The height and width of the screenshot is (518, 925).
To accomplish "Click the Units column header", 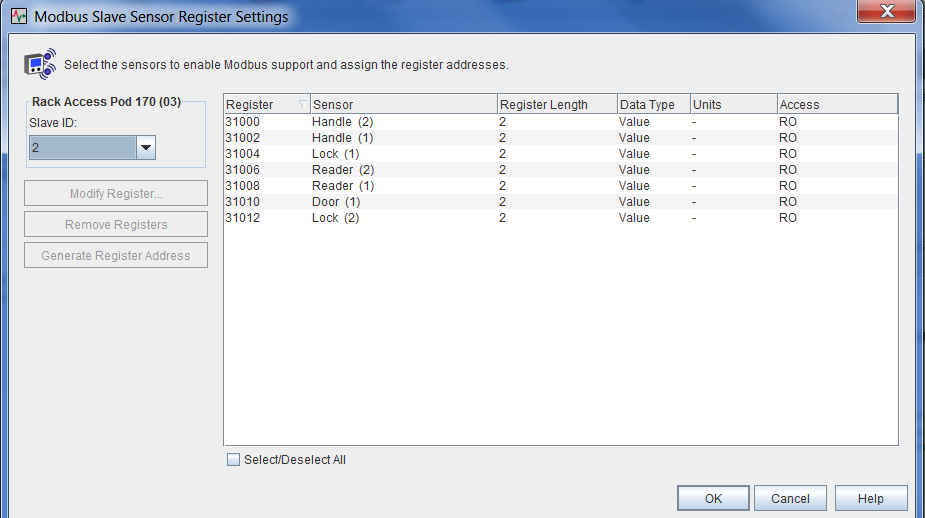I will [734, 104].
